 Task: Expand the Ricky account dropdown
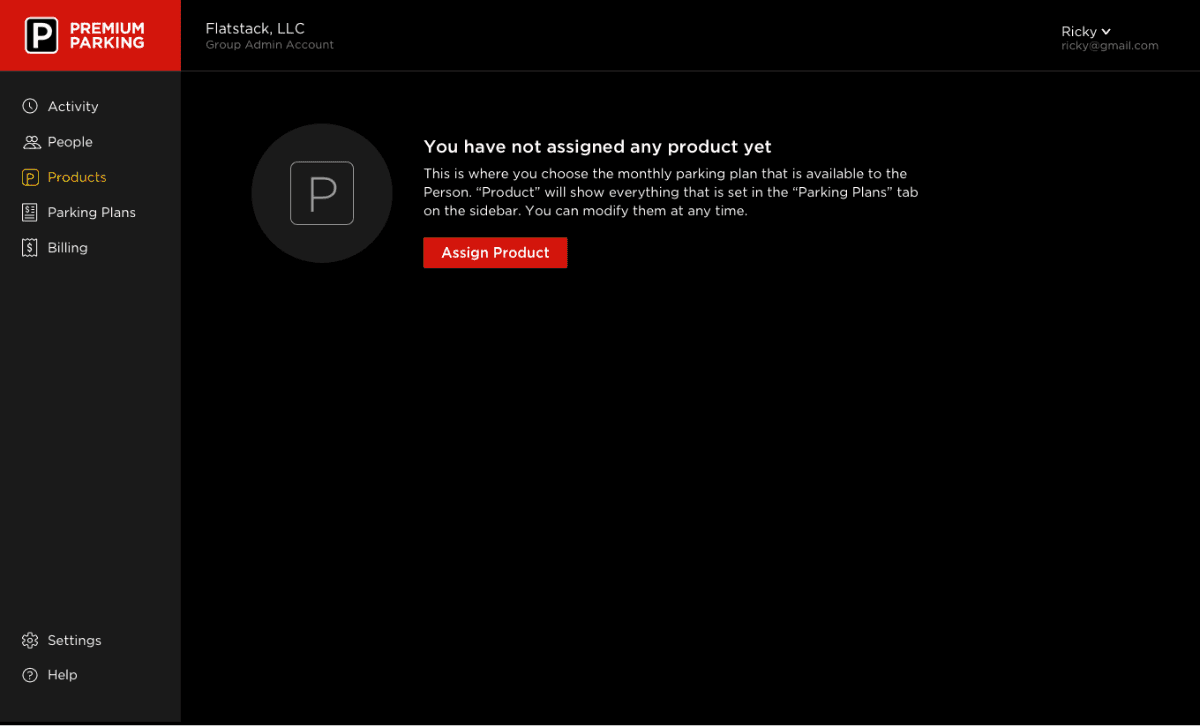point(1085,31)
